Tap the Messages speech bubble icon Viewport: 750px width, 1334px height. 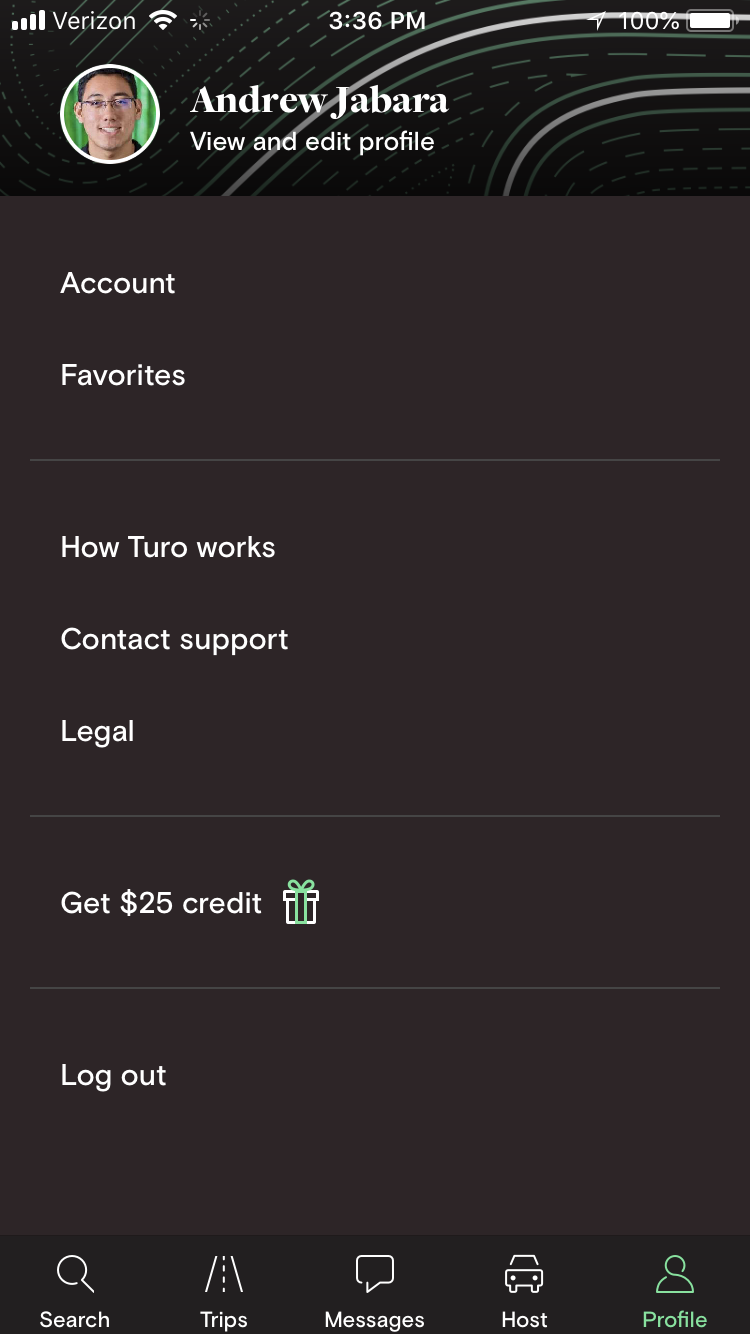(375, 1274)
